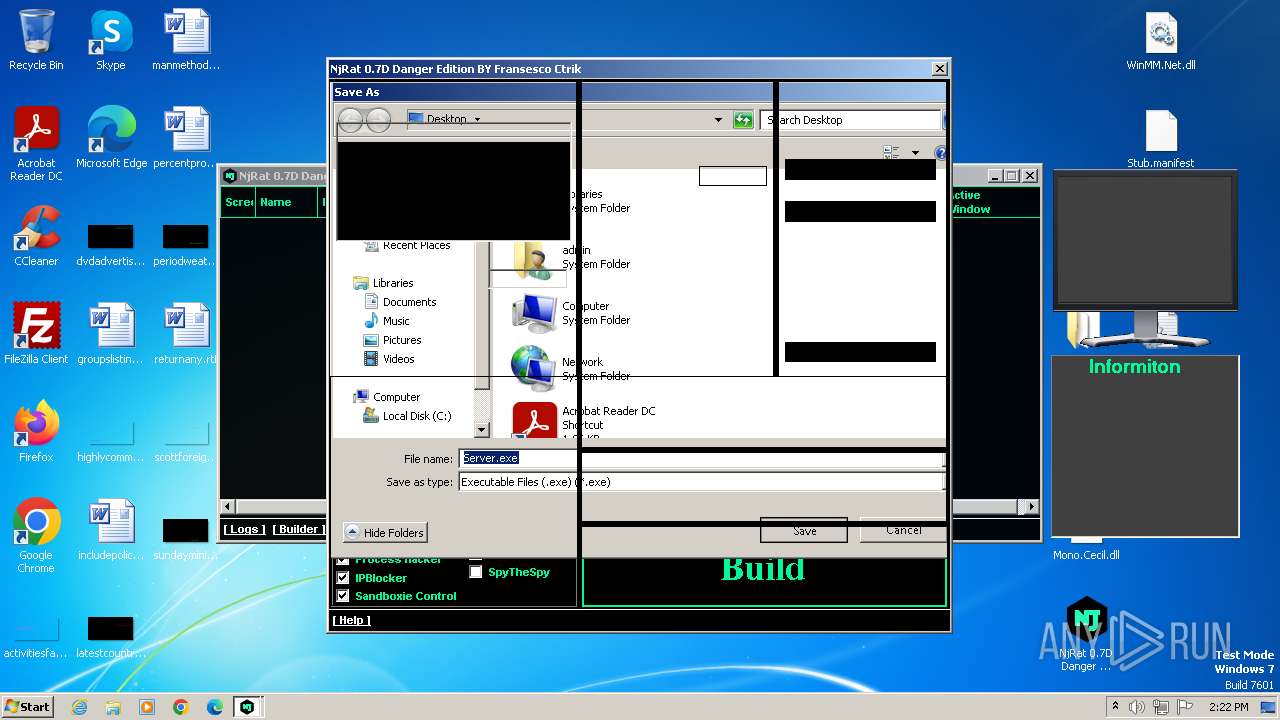Show hidden tray icons arrow

pyautogui.click(x=1115, y=707)
